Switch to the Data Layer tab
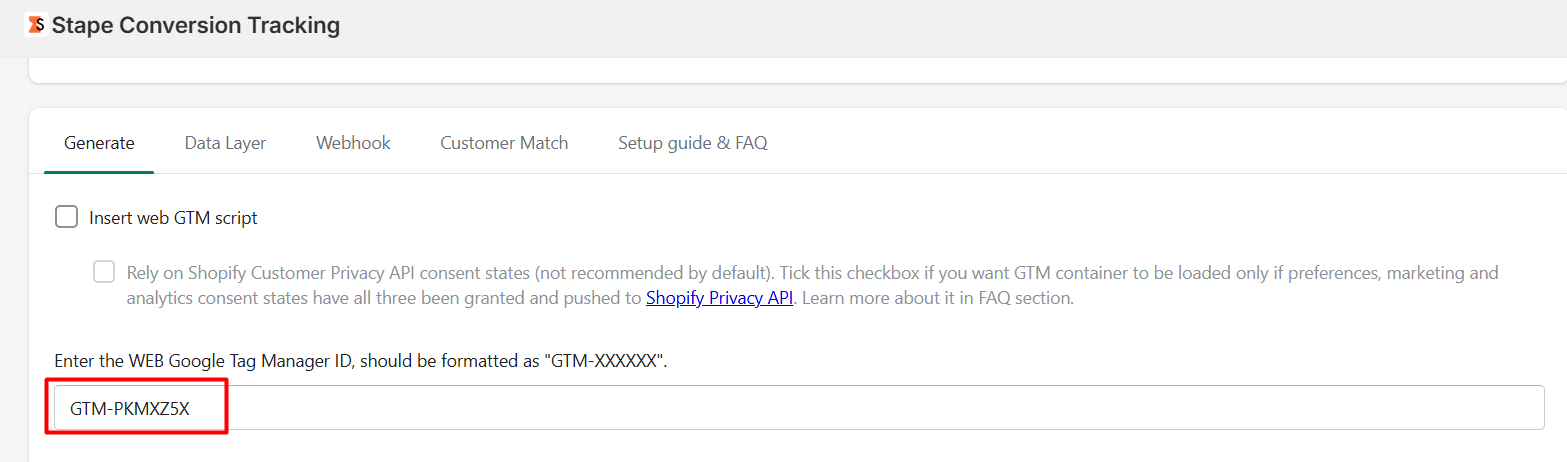 point(225,143)
